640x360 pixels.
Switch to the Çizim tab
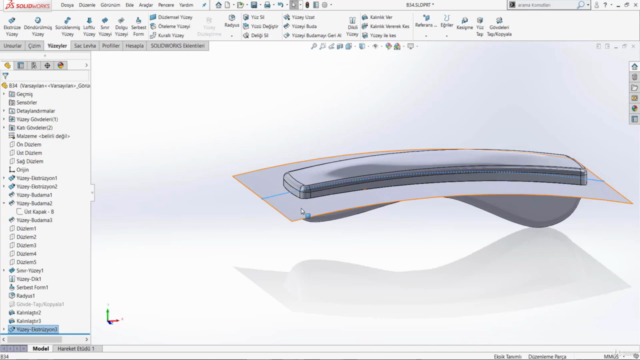(34, 46)
